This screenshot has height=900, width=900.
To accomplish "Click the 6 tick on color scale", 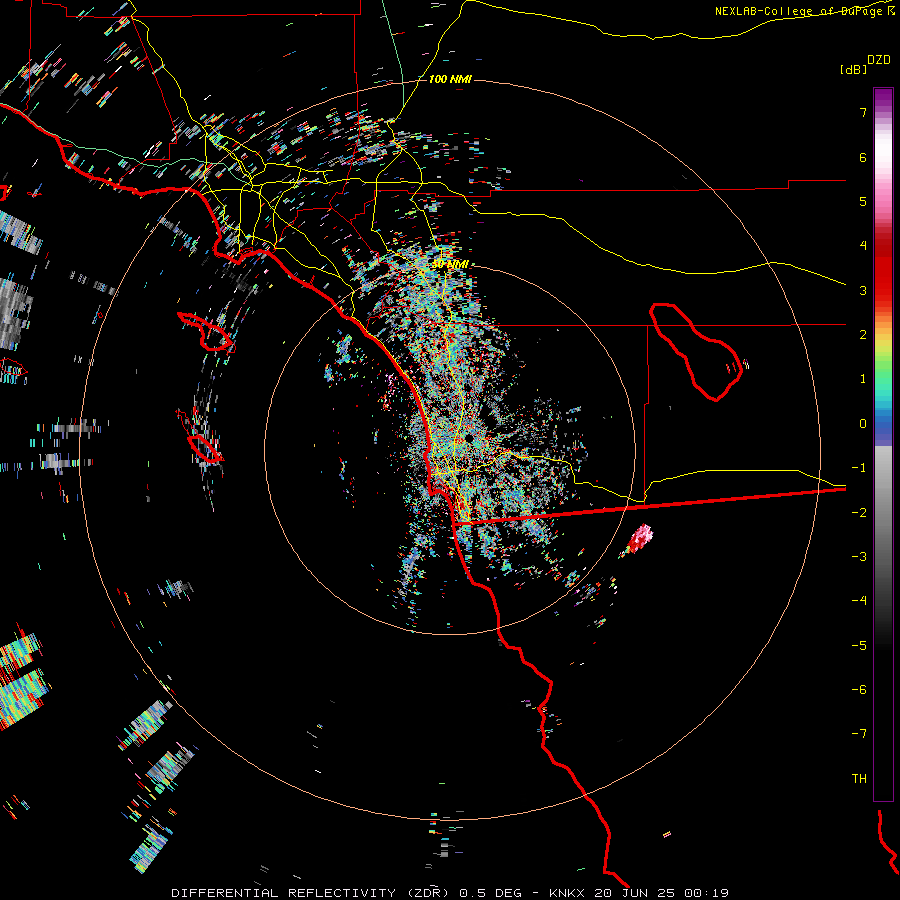I will pyautogui.click(x=863, y=157).
